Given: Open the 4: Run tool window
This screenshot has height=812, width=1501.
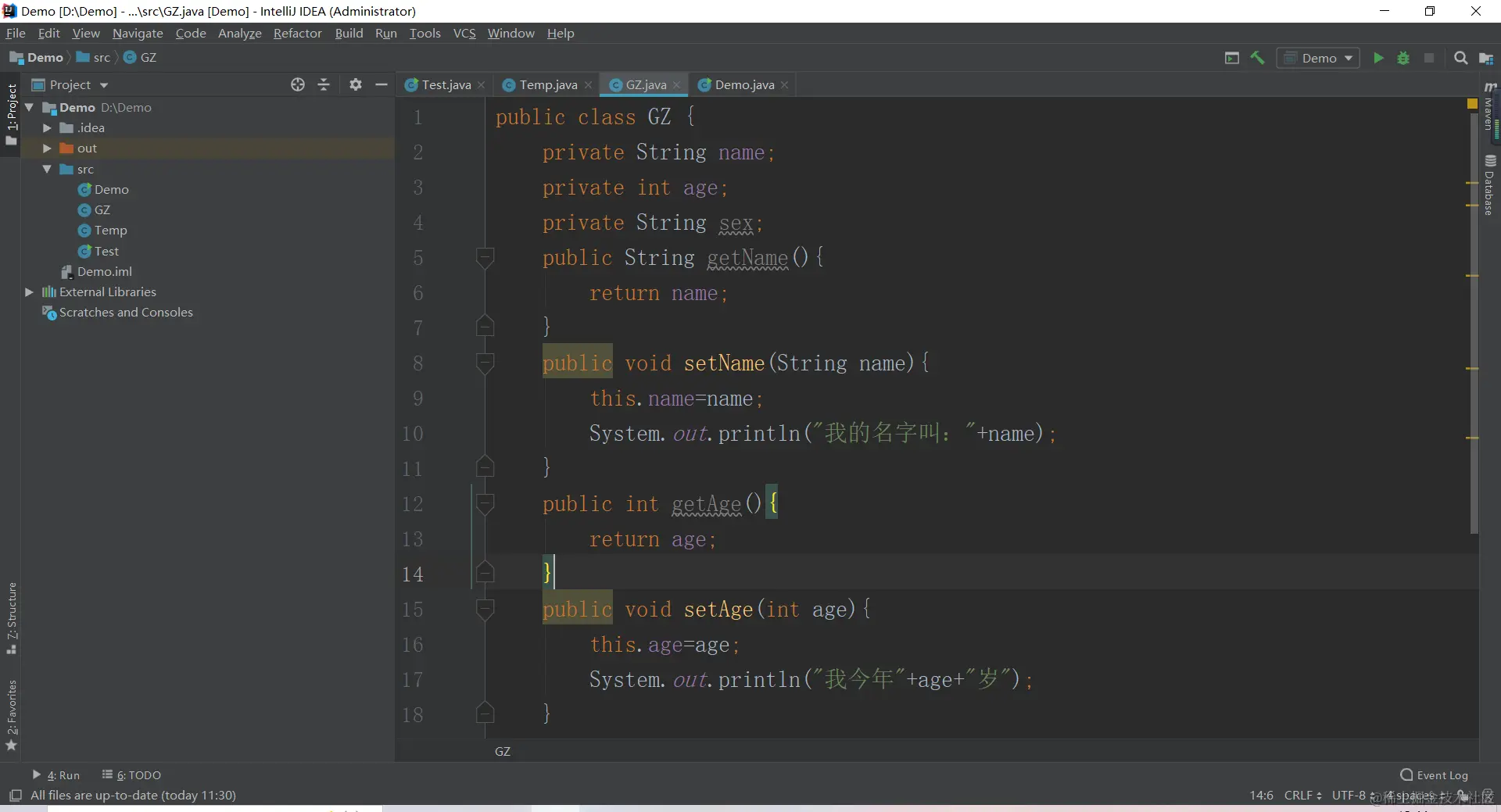Looking at the screenshot, I should [56, 775].
